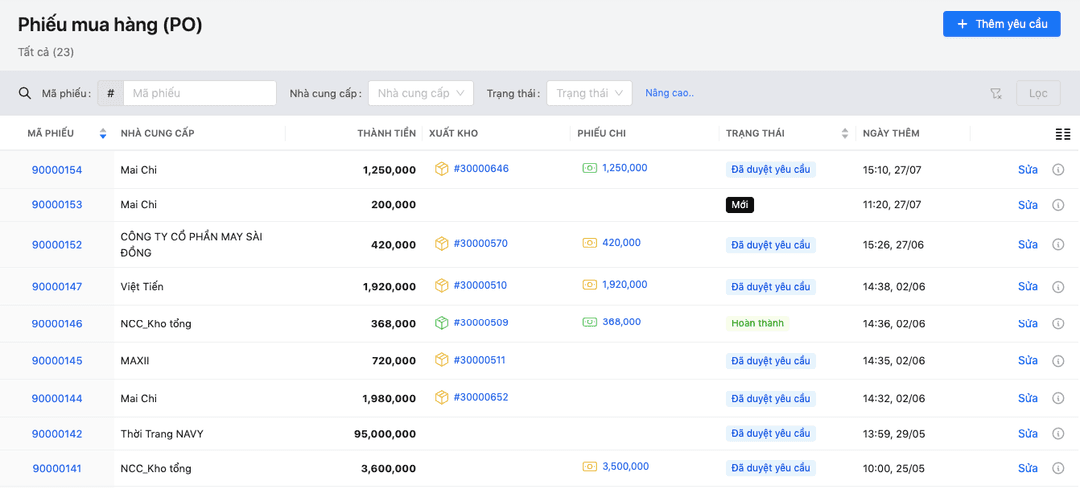Click payment icon beside 1,920,000 voucher

(590, 285)
